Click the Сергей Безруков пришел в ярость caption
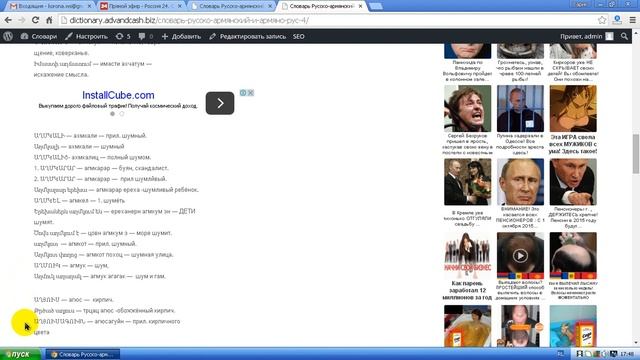Image resolution: width=640 pixels, height=360 pixels. [x=468, y=144]
